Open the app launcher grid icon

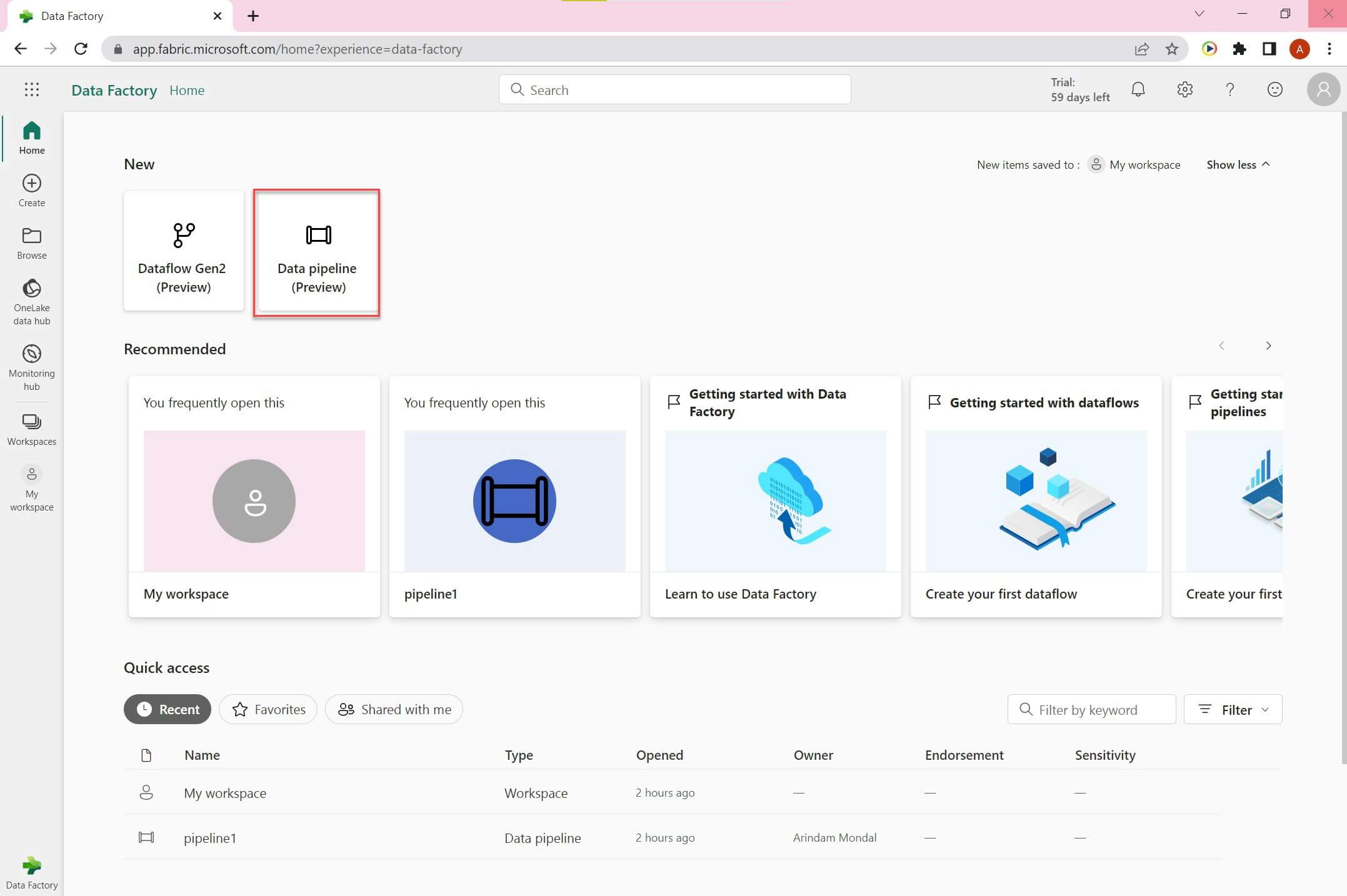tap(31, 90)
